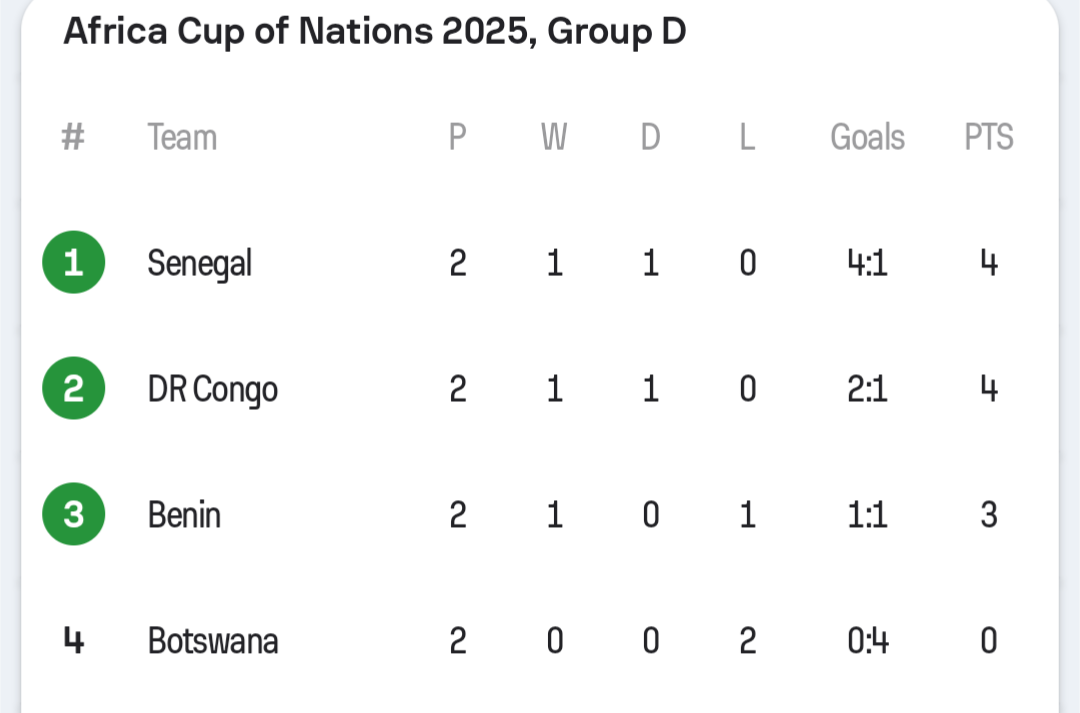This screenshot has height=713, width=1080.
Task: Open the DR Congo team entry
Action: click(x=212, y=390)
